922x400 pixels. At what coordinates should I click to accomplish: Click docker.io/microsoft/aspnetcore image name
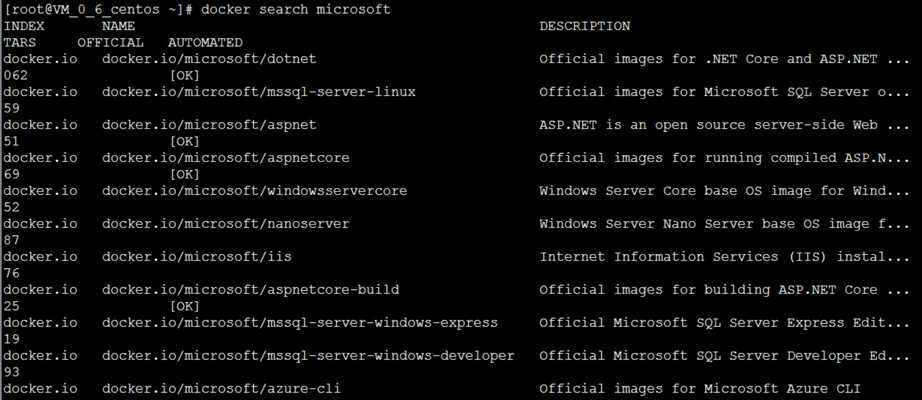[x=226, y=158]
